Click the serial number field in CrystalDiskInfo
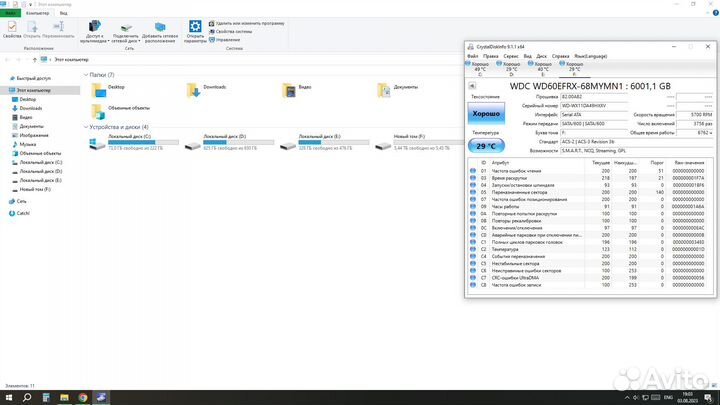Image resolution: width=720 pixels, height=405 pixels. click(594, 106)
